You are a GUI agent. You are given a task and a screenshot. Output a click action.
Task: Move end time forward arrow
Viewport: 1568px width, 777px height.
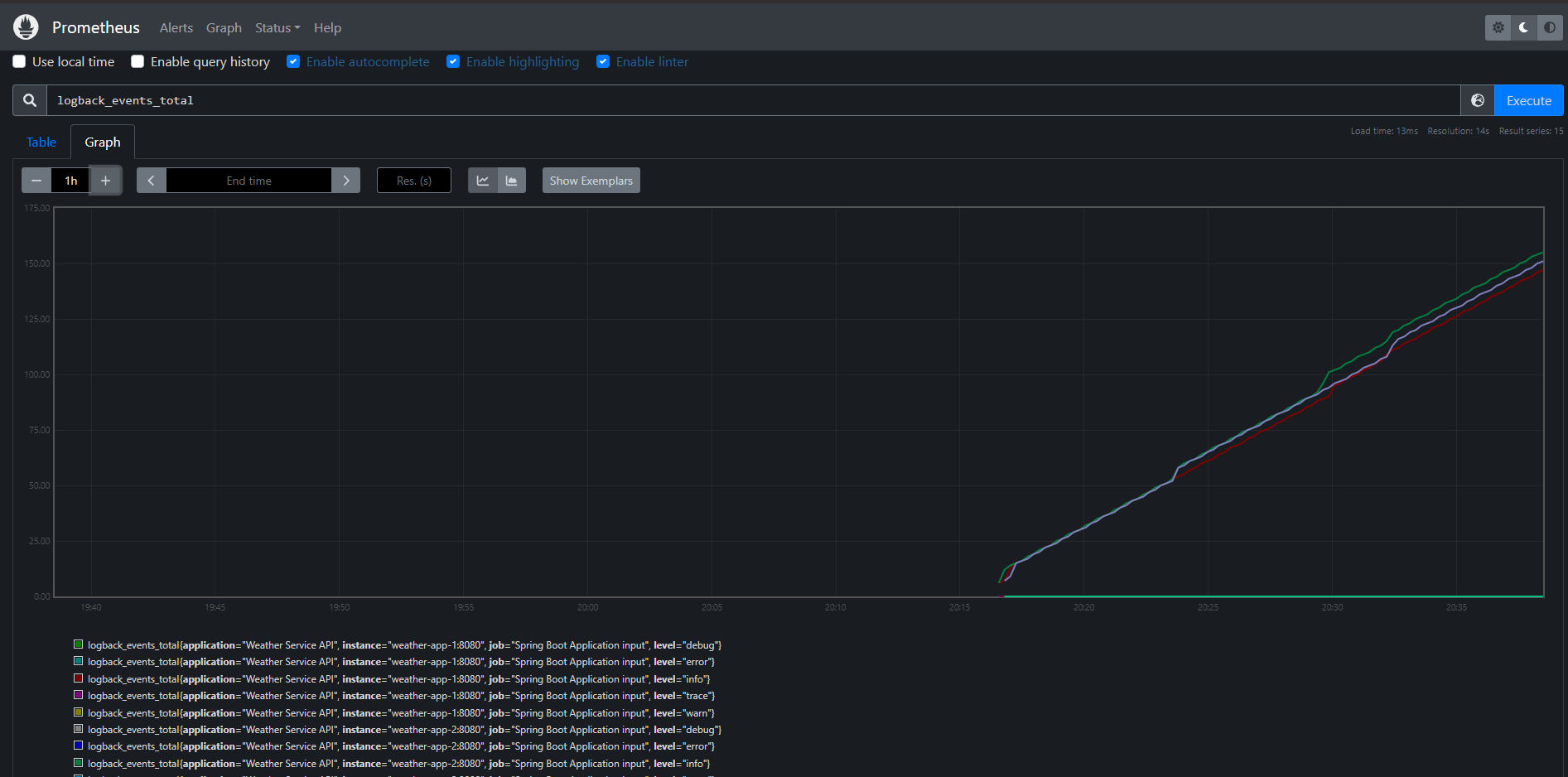click(x=346, y=181)
